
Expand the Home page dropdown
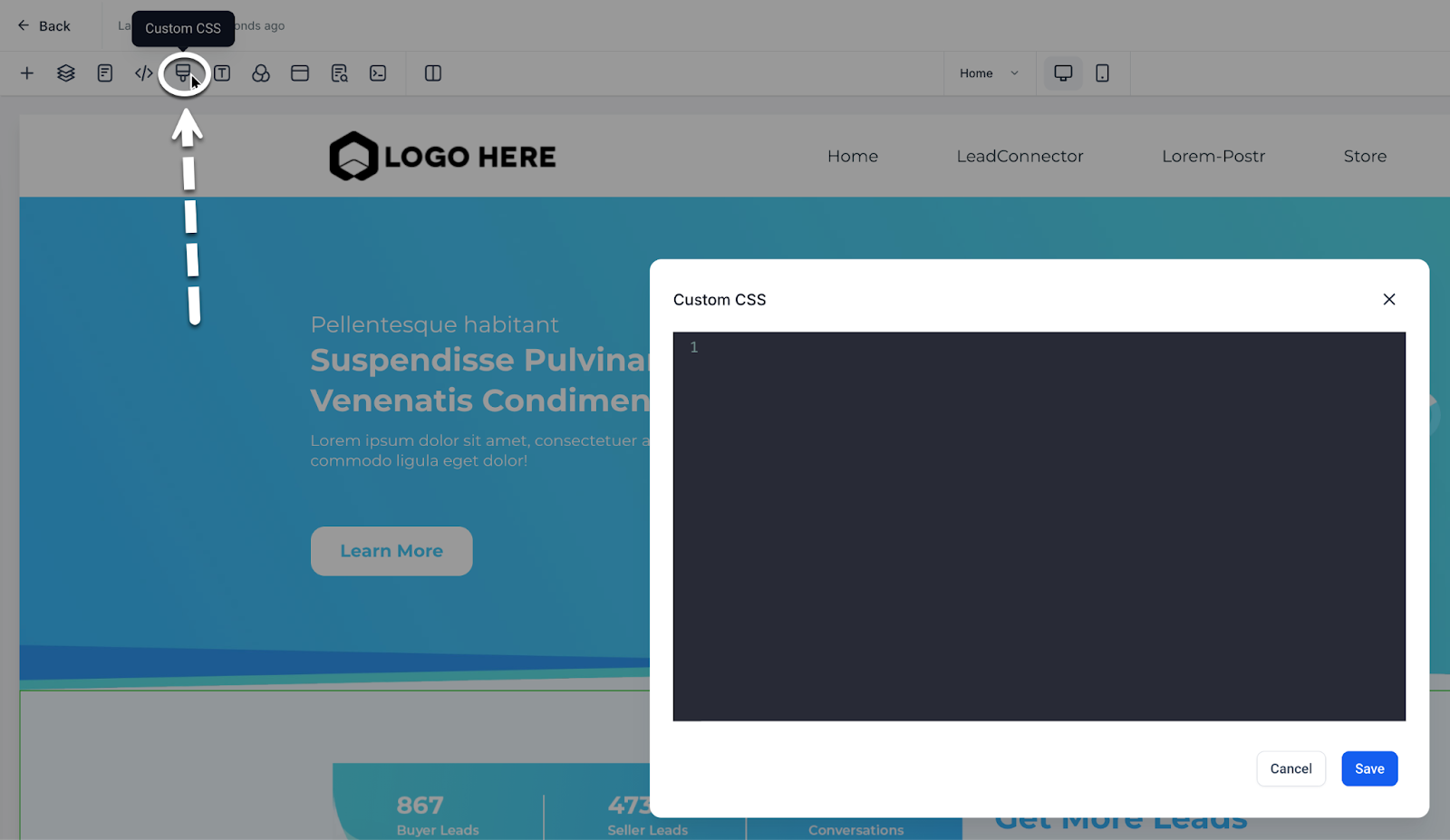tap(989, 73)
